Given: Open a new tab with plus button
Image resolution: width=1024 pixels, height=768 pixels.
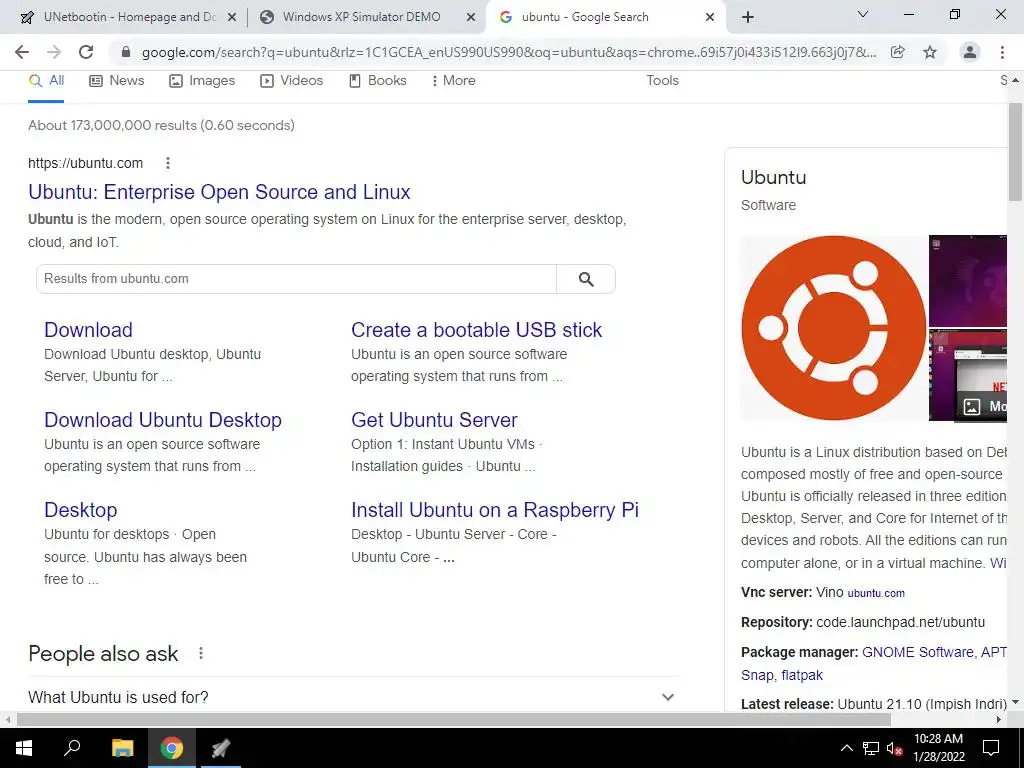Looking at the screenshot, I should 748,17.
